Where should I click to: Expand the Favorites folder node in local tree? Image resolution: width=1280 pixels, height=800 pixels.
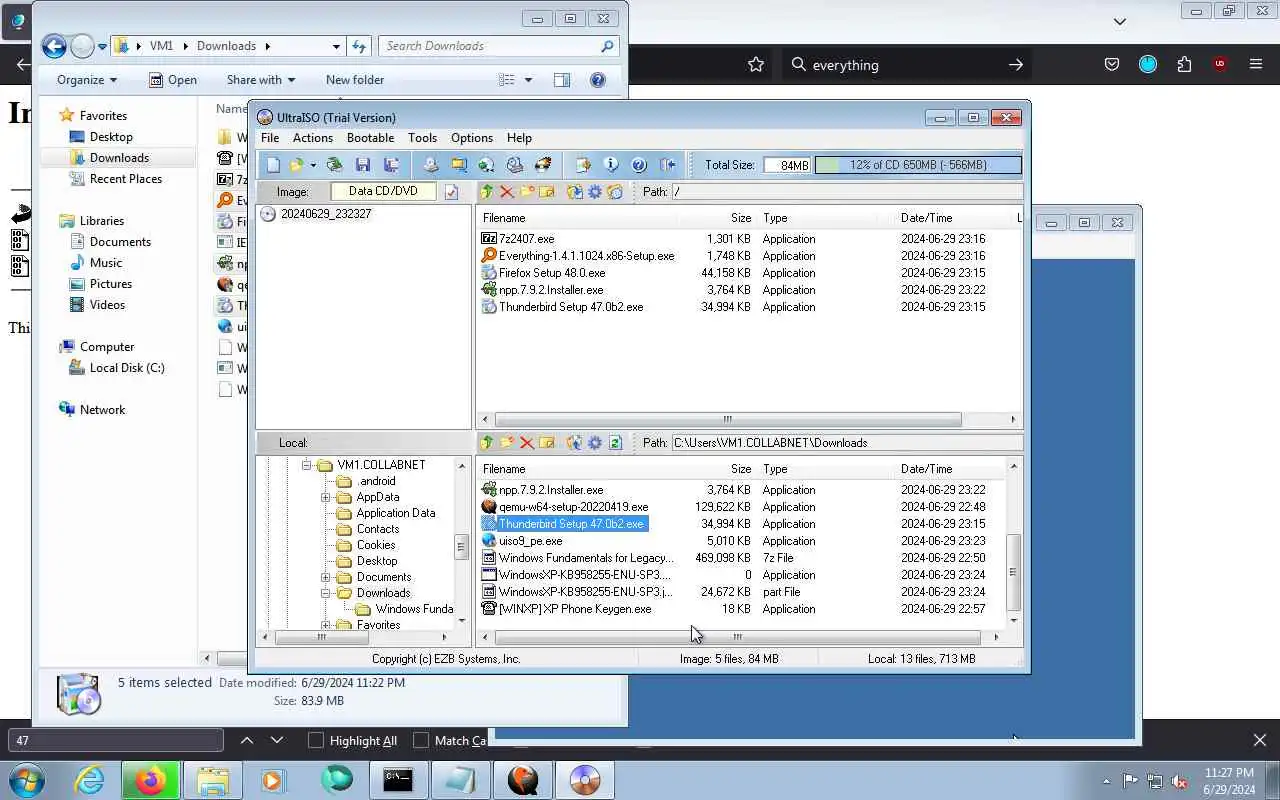pyautogui.click(x=326, y=625)
